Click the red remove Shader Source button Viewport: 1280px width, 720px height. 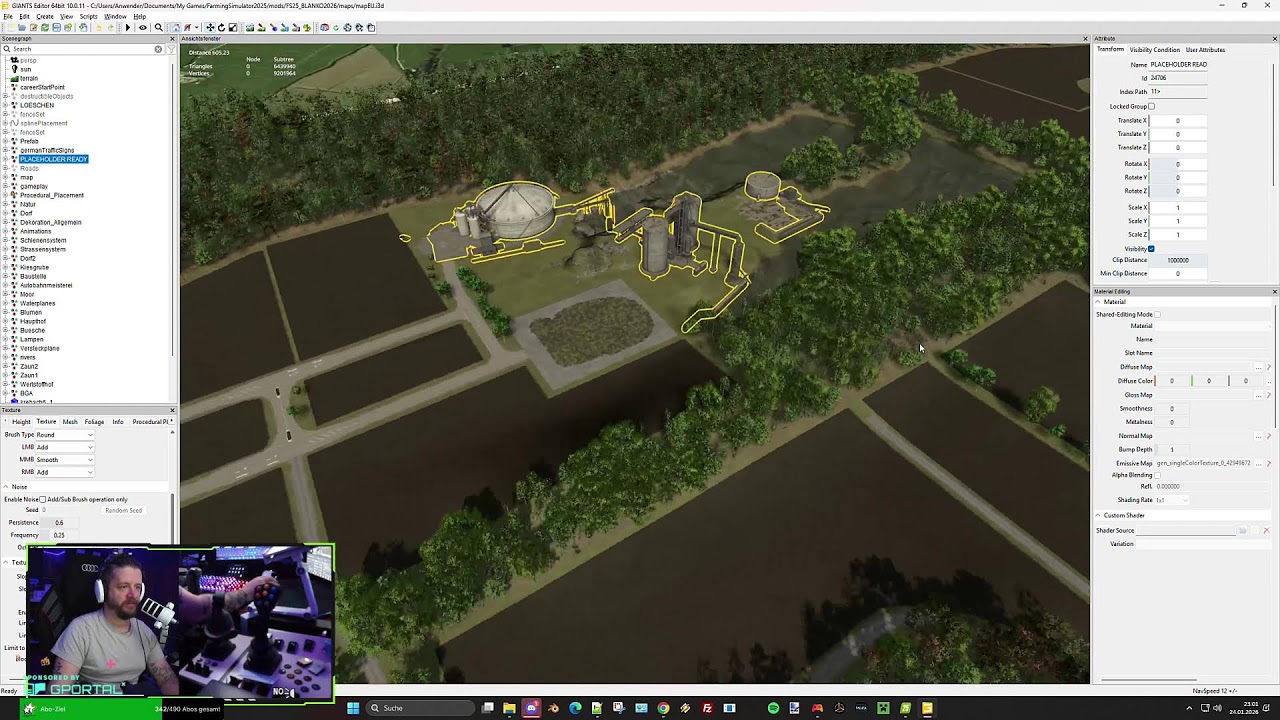[1266, 530]
